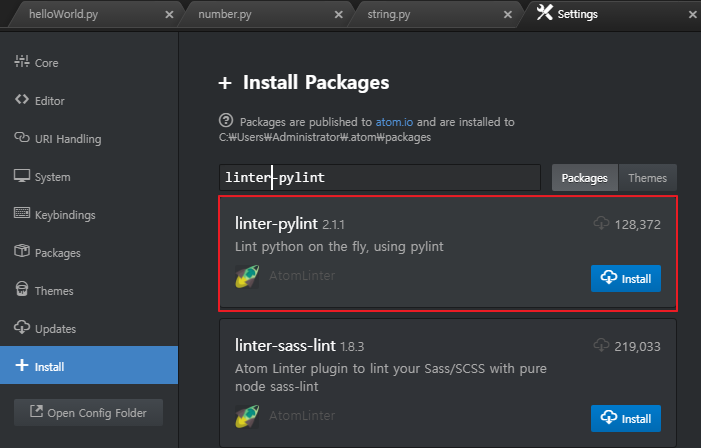This screenshot has height=448, width=701.
Task: Click the Themes paint bucket icon
Action: [21, 289]
